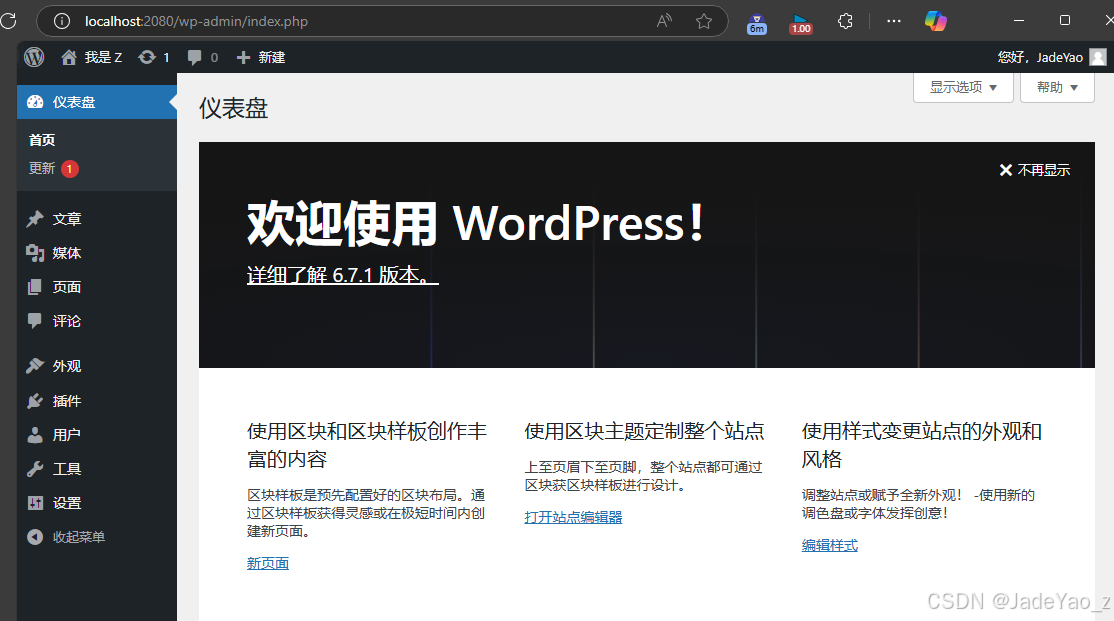This screenshot has width=1114, height=621.
Task: Click the pushpin icon beside 文章
Action: tap(35, 219)
